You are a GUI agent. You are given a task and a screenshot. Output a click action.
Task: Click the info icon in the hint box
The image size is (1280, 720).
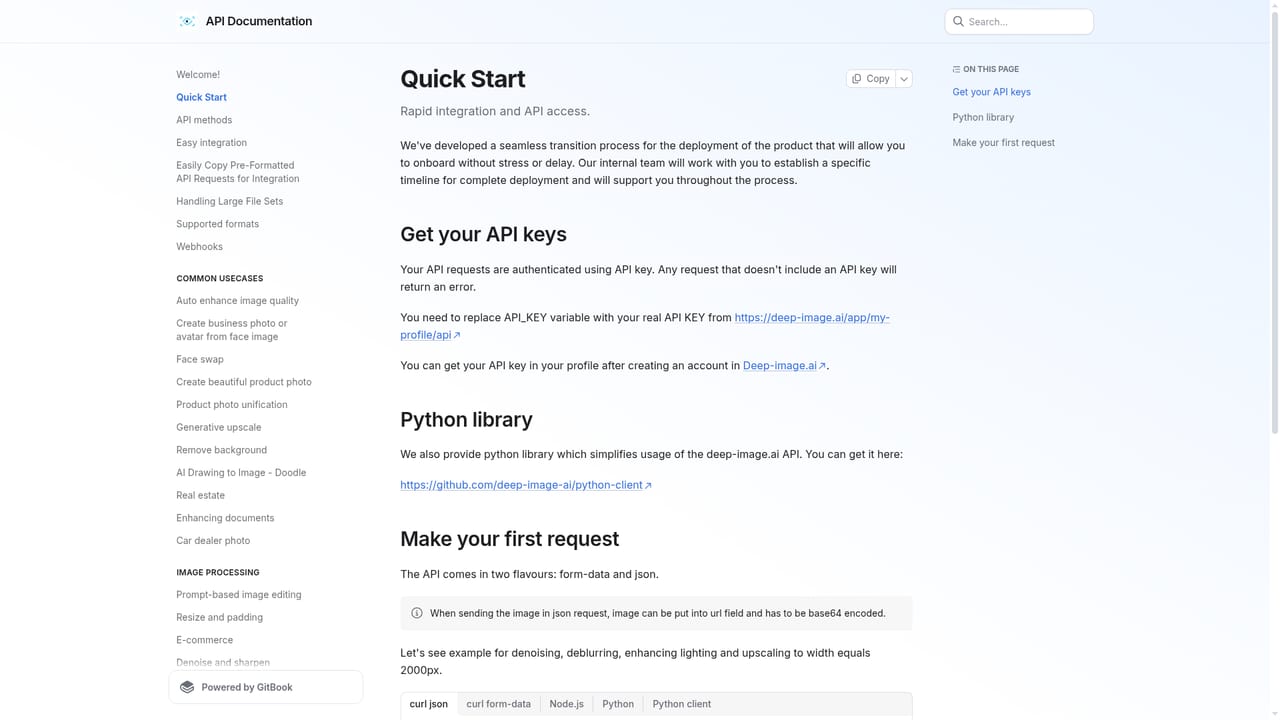pos(417,613)
